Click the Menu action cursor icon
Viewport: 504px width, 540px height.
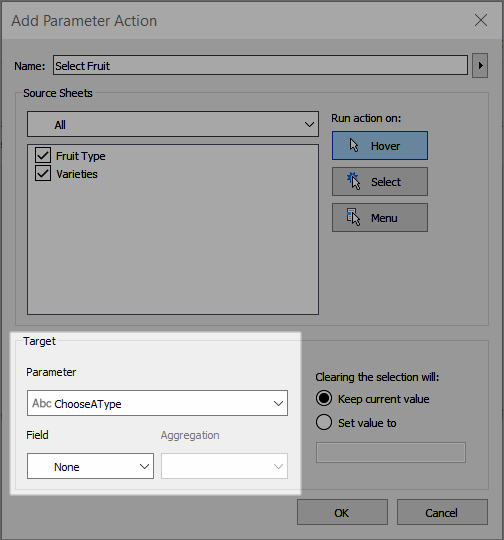[x=353, y=217]
